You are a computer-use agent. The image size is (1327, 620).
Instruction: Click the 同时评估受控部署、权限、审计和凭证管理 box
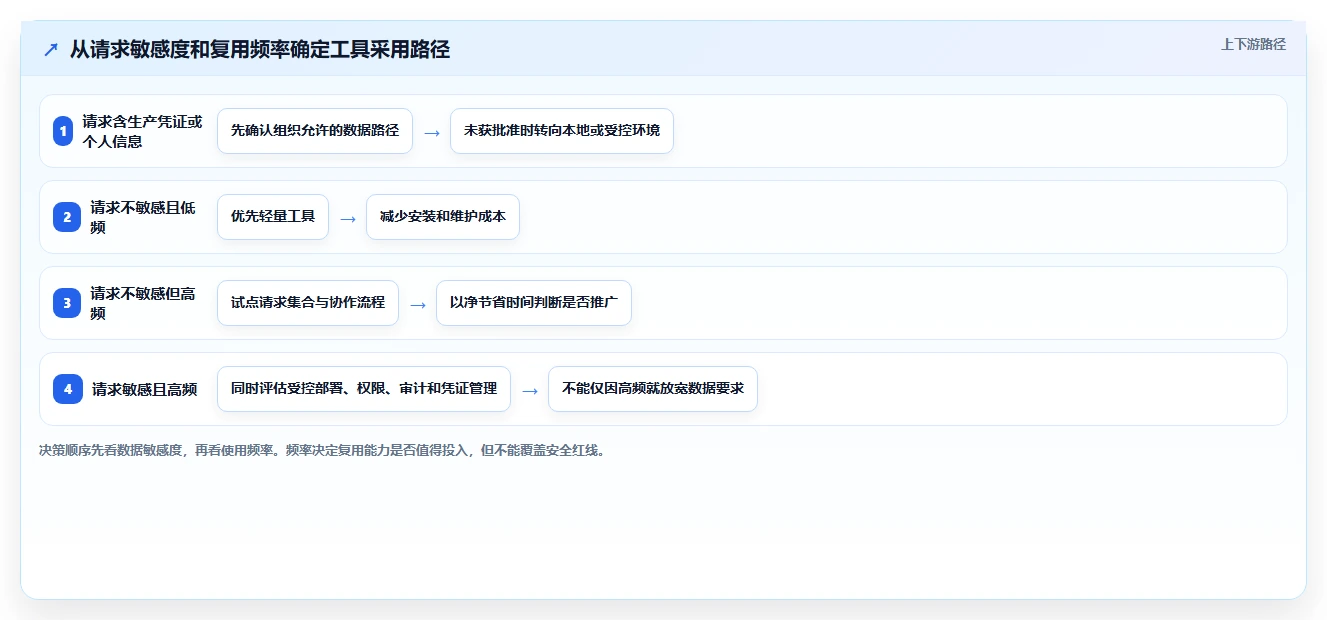[x=364, y=389]
